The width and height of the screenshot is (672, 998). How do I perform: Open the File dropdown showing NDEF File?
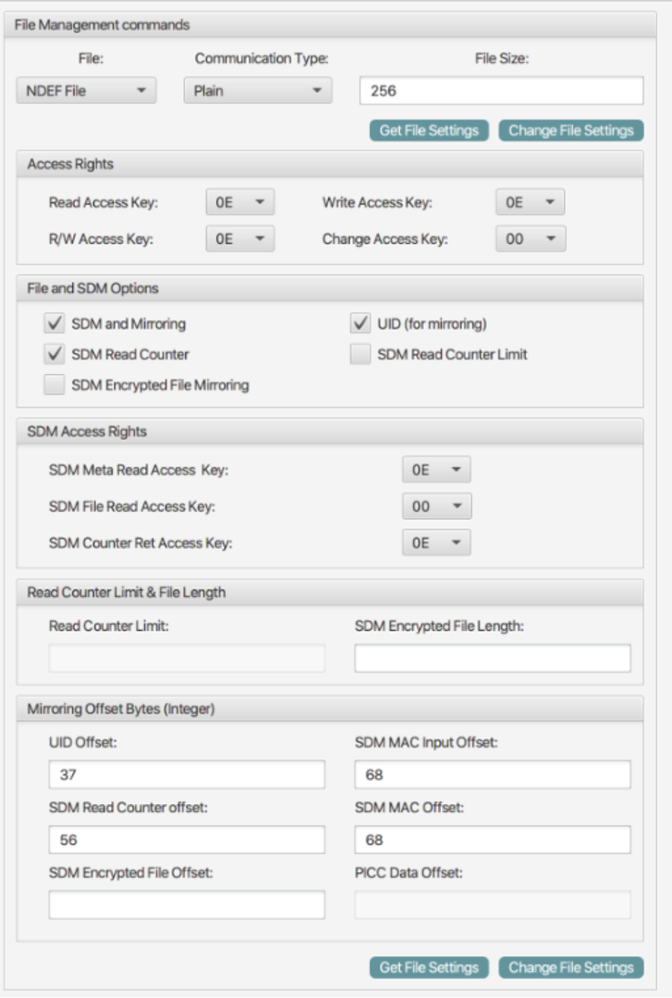pos(86,91)
